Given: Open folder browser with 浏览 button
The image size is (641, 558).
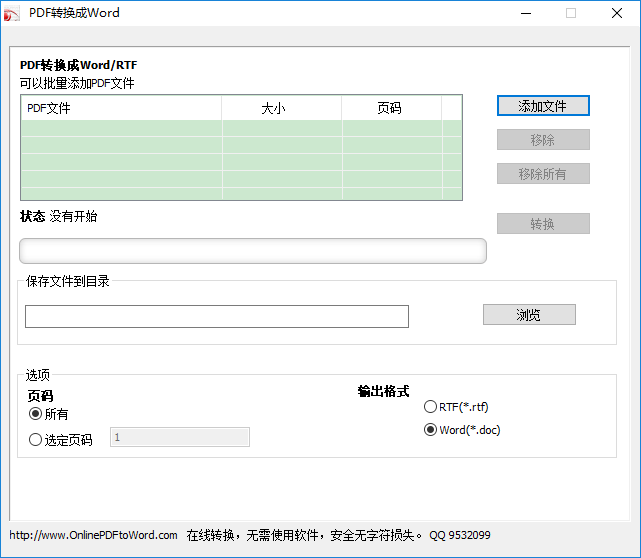Looking at the screenshot, I should (x=529, y=315).
